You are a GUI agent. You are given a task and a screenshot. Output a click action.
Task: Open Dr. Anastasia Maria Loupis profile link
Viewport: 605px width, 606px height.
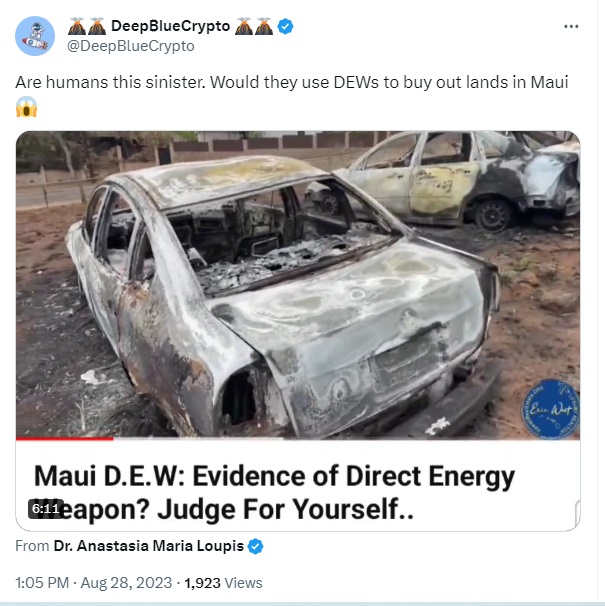(148, 546)
